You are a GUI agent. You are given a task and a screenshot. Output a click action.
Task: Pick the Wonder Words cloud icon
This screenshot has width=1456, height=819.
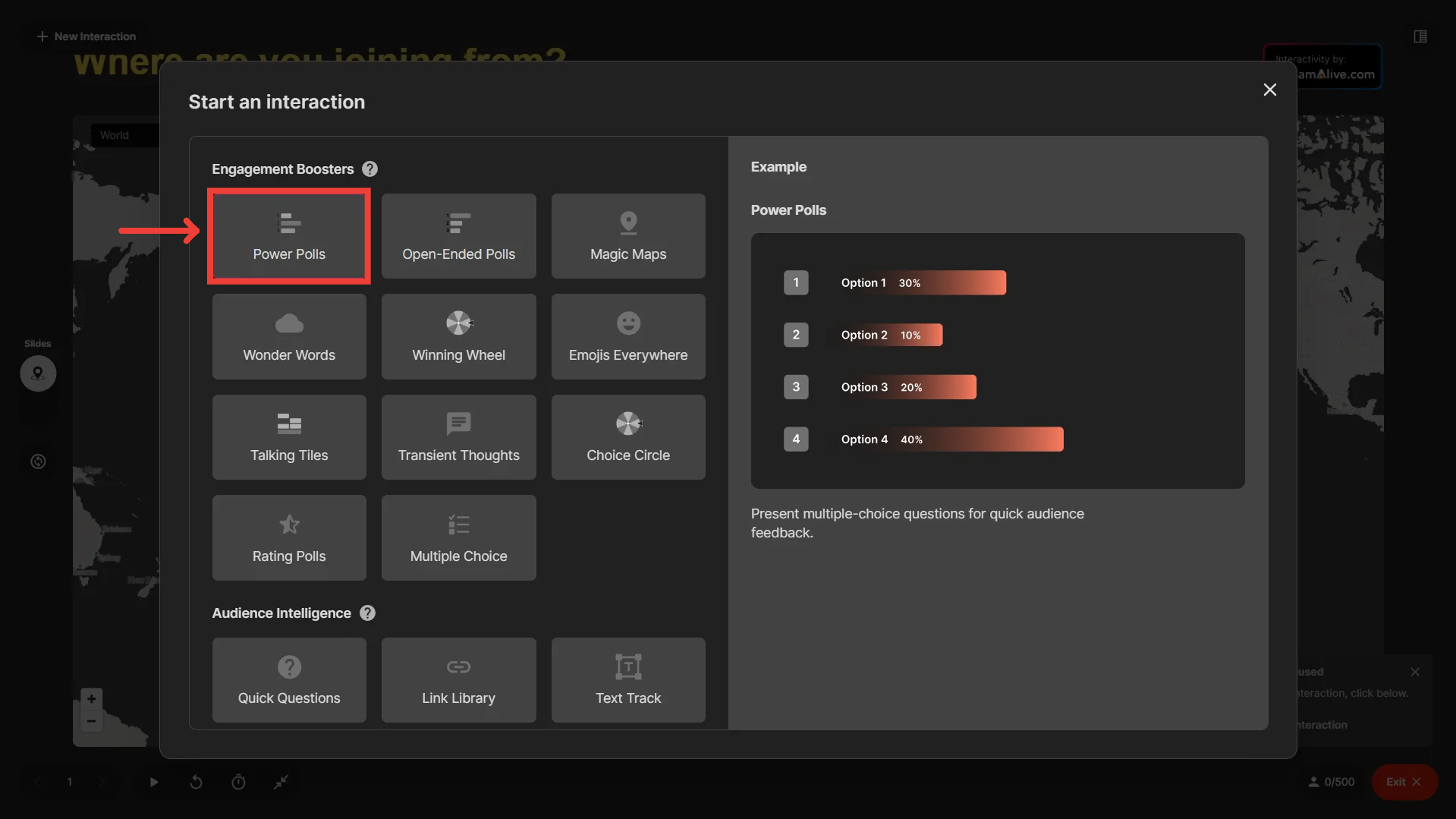click(x=289, y=323)
